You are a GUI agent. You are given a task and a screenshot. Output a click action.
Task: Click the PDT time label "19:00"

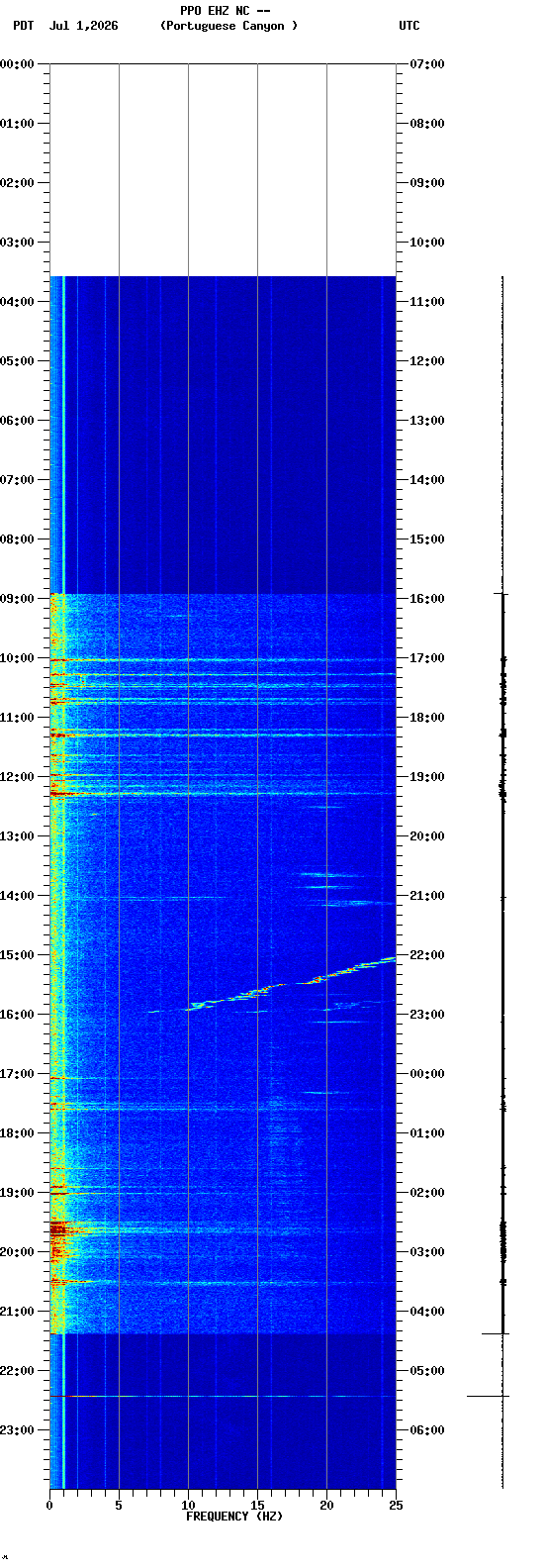coord(18,1193)
